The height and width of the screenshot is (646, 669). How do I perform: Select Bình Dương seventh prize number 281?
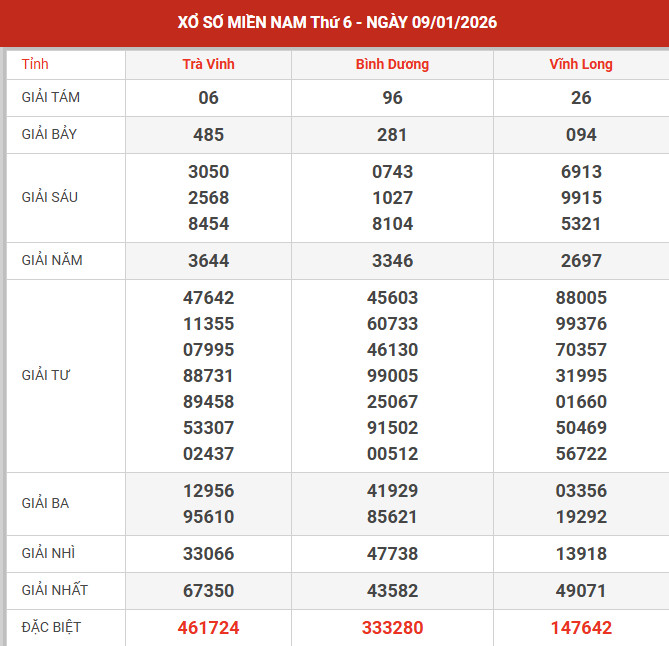pos(392,135)
